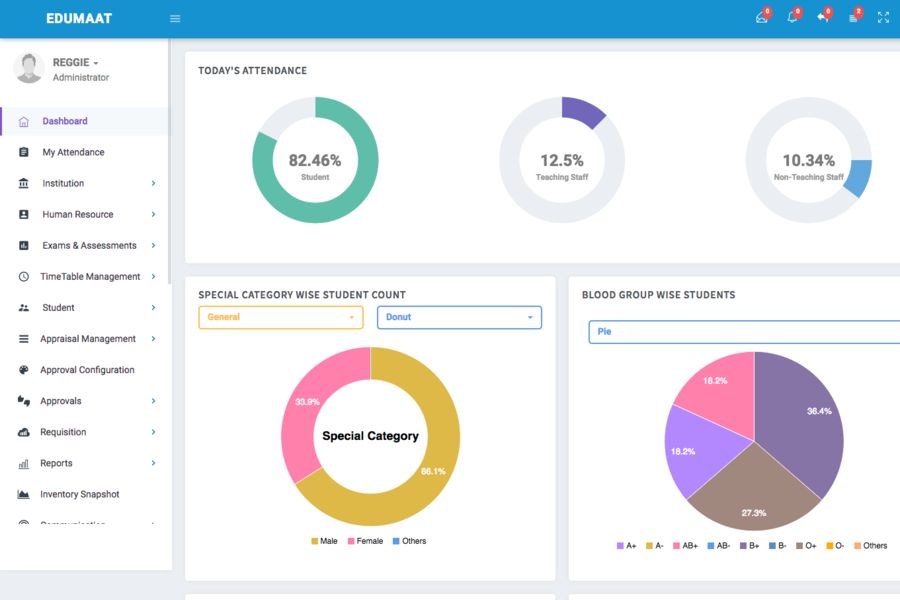The height and width of the screenshot is (600, 900).
Task: Click Others swatch in blood group legend
Action: [x=858, y=545]
